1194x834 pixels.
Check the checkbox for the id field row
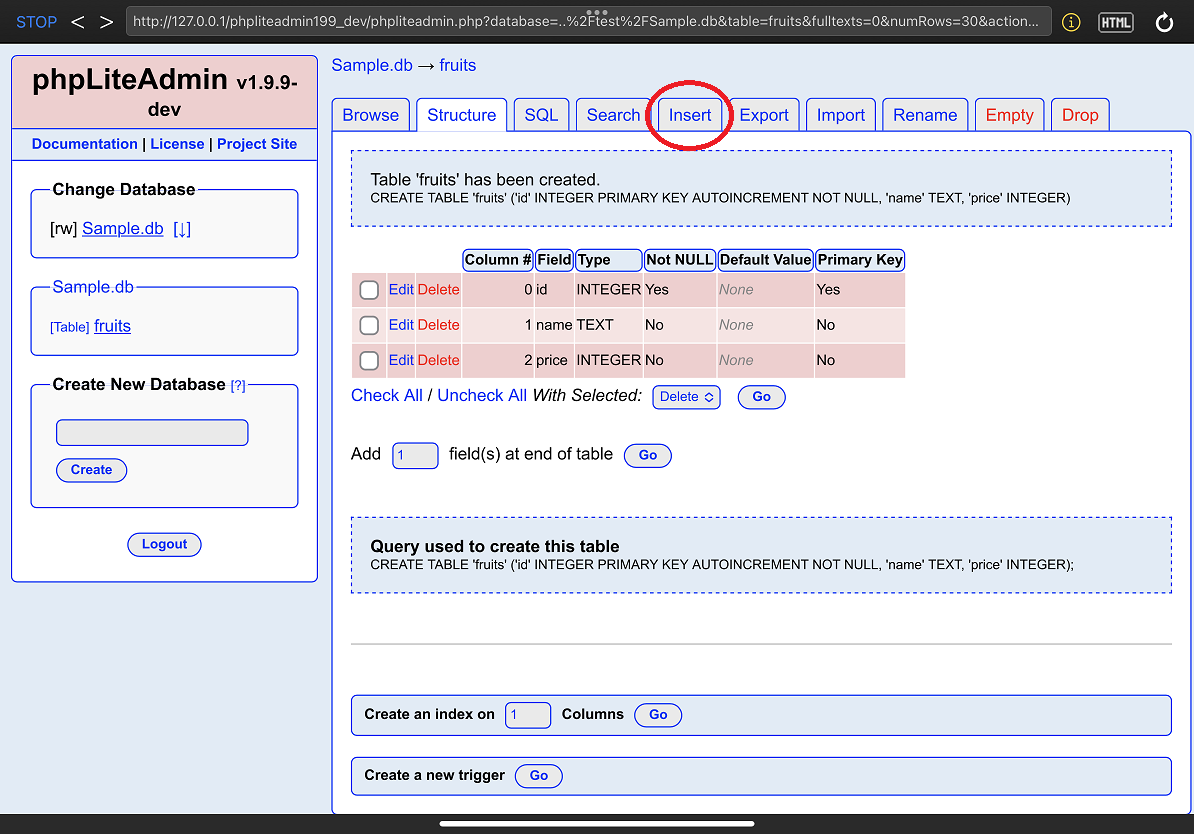tap(369, 290)
